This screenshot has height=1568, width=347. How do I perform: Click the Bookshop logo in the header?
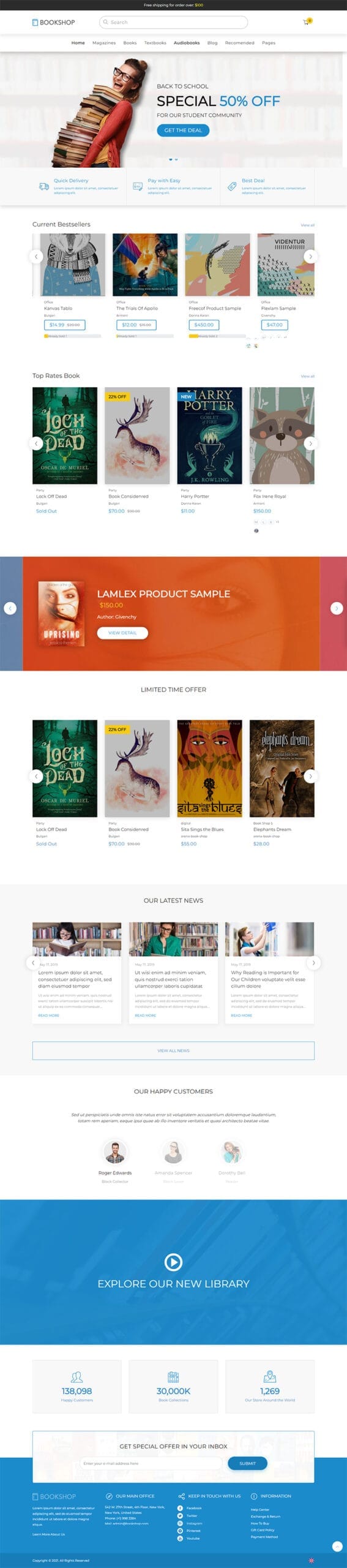53,22
